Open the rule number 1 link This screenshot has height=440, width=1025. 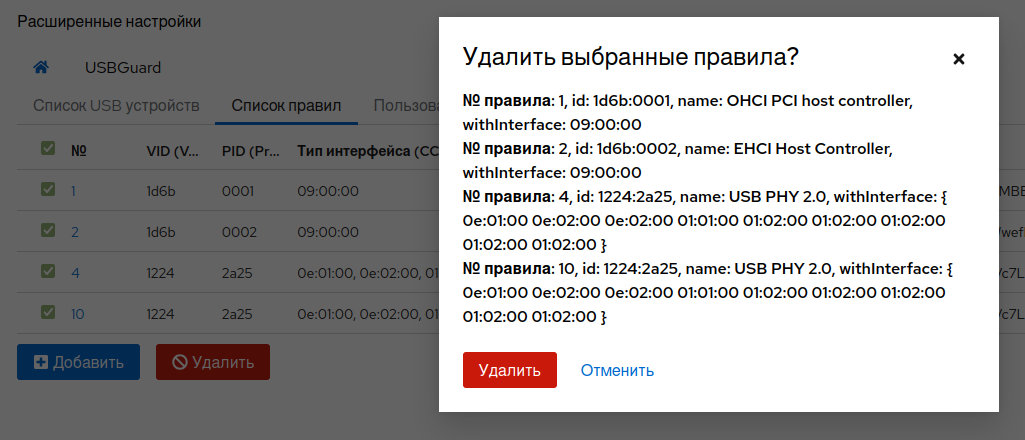coord(74,191)
